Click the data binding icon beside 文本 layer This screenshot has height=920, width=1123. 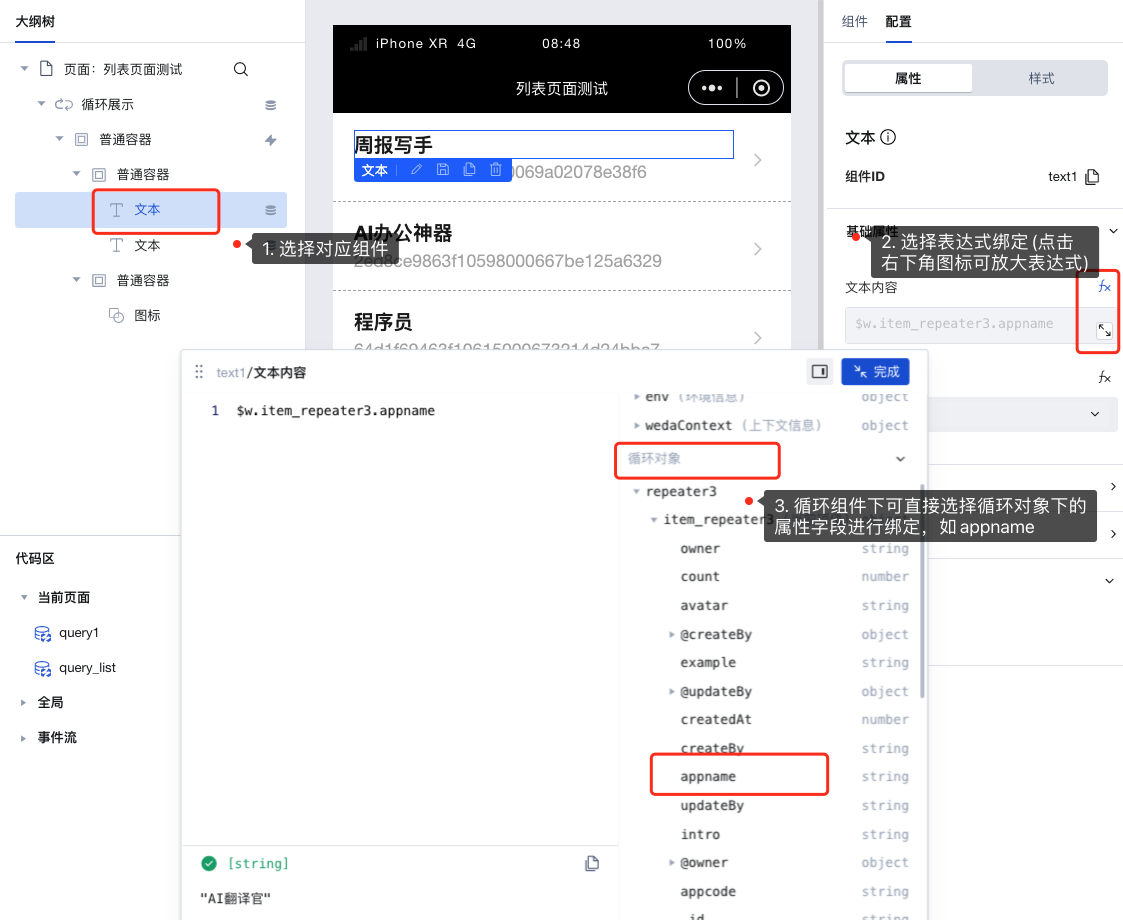click(x=269, y=210)
